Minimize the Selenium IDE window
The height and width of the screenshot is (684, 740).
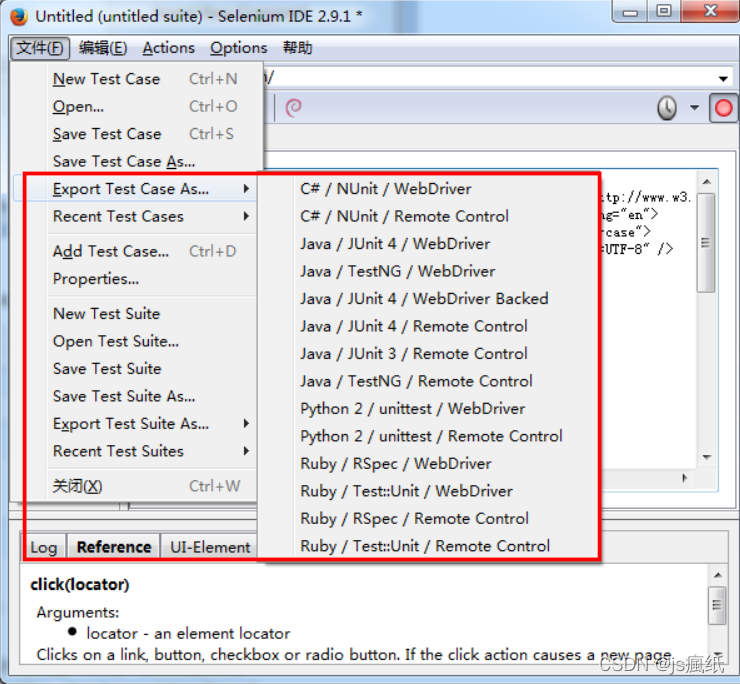tap(630, 11)
